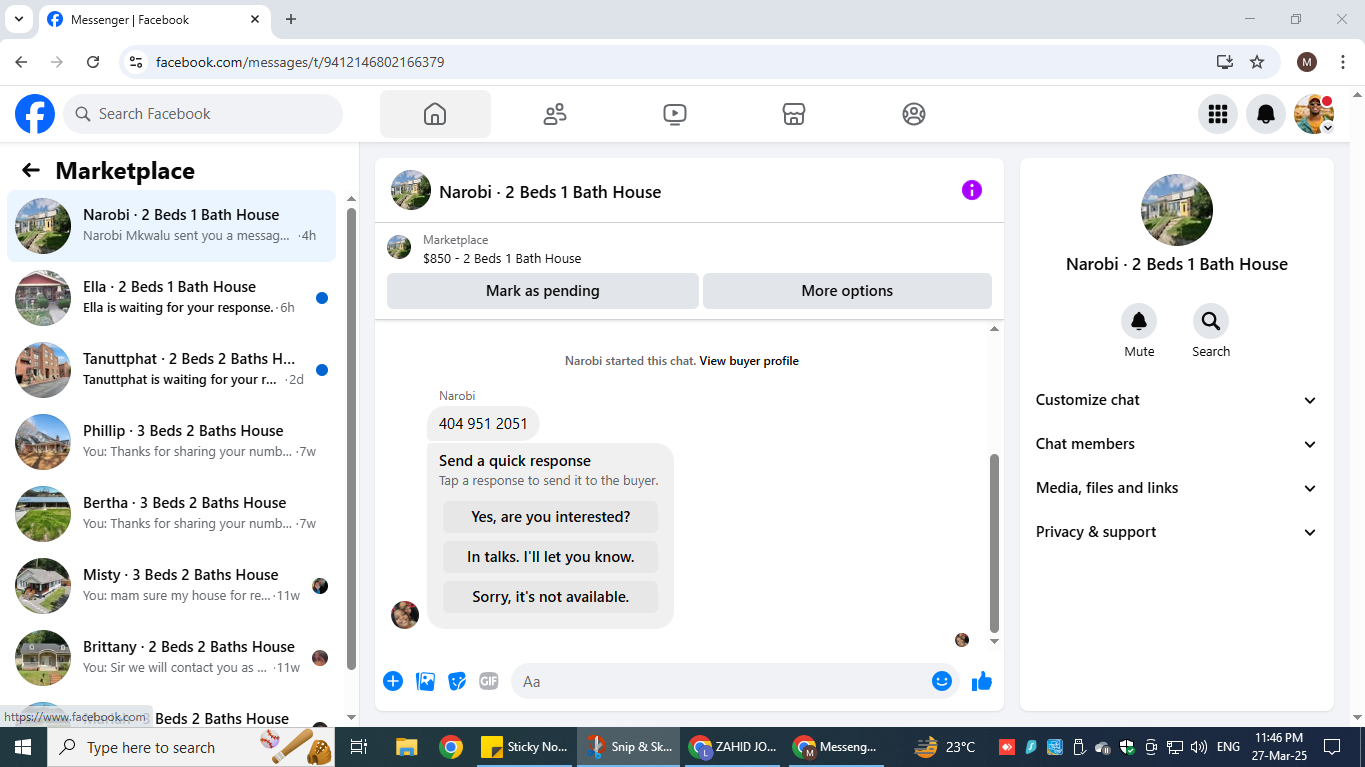This screenshot has width=1365, height=767.
Task: Open the notifications bell
Action: point(1266,114)
